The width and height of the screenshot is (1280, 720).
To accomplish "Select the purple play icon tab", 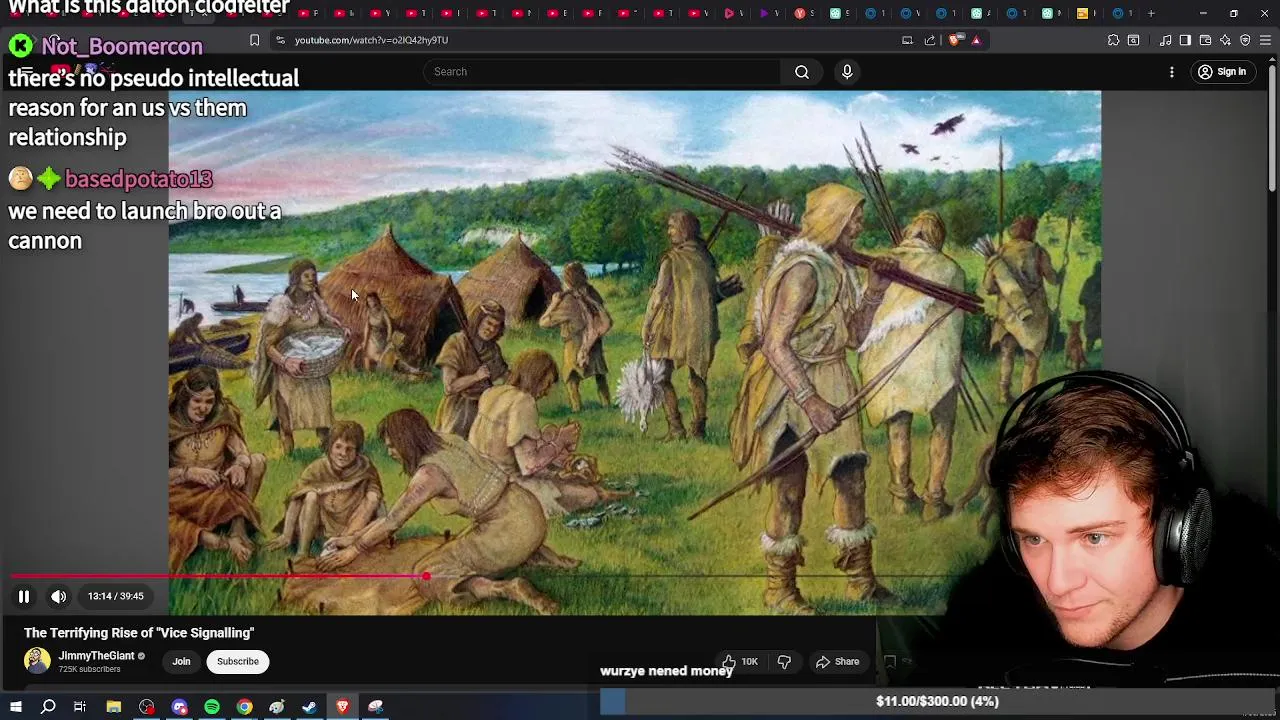I will 764,13.
